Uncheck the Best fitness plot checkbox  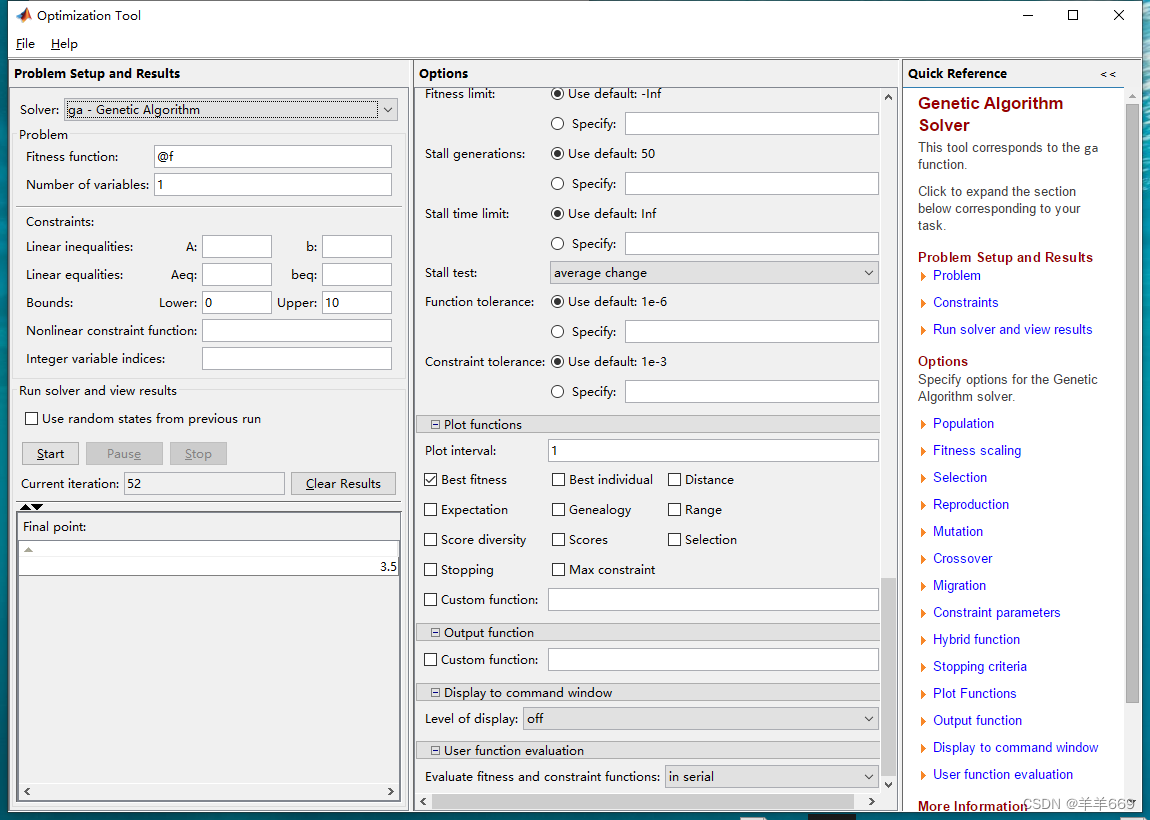tap(431, 480)
